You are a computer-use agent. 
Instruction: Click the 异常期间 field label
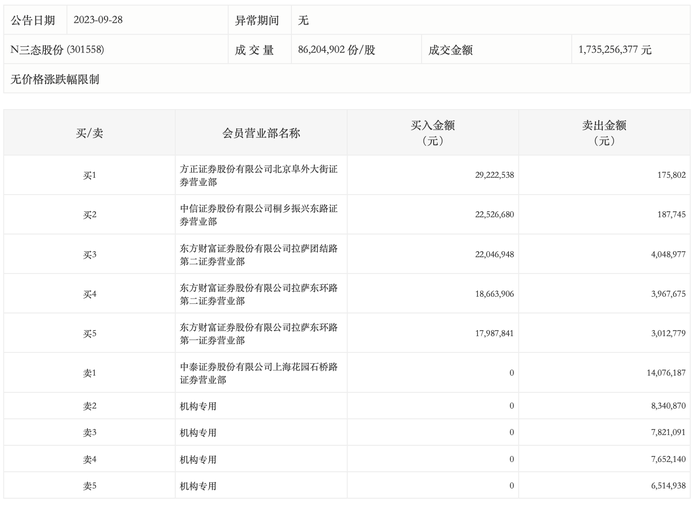click(257, 21)
